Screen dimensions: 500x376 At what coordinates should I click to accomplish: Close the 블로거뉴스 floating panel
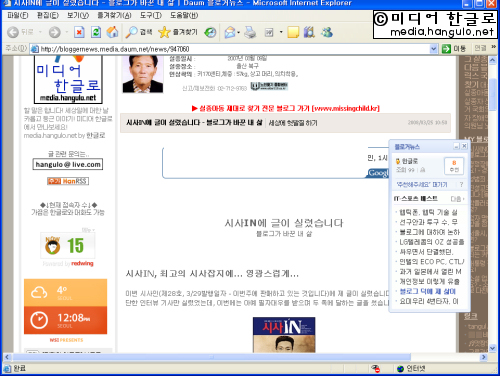pos(464,146)
